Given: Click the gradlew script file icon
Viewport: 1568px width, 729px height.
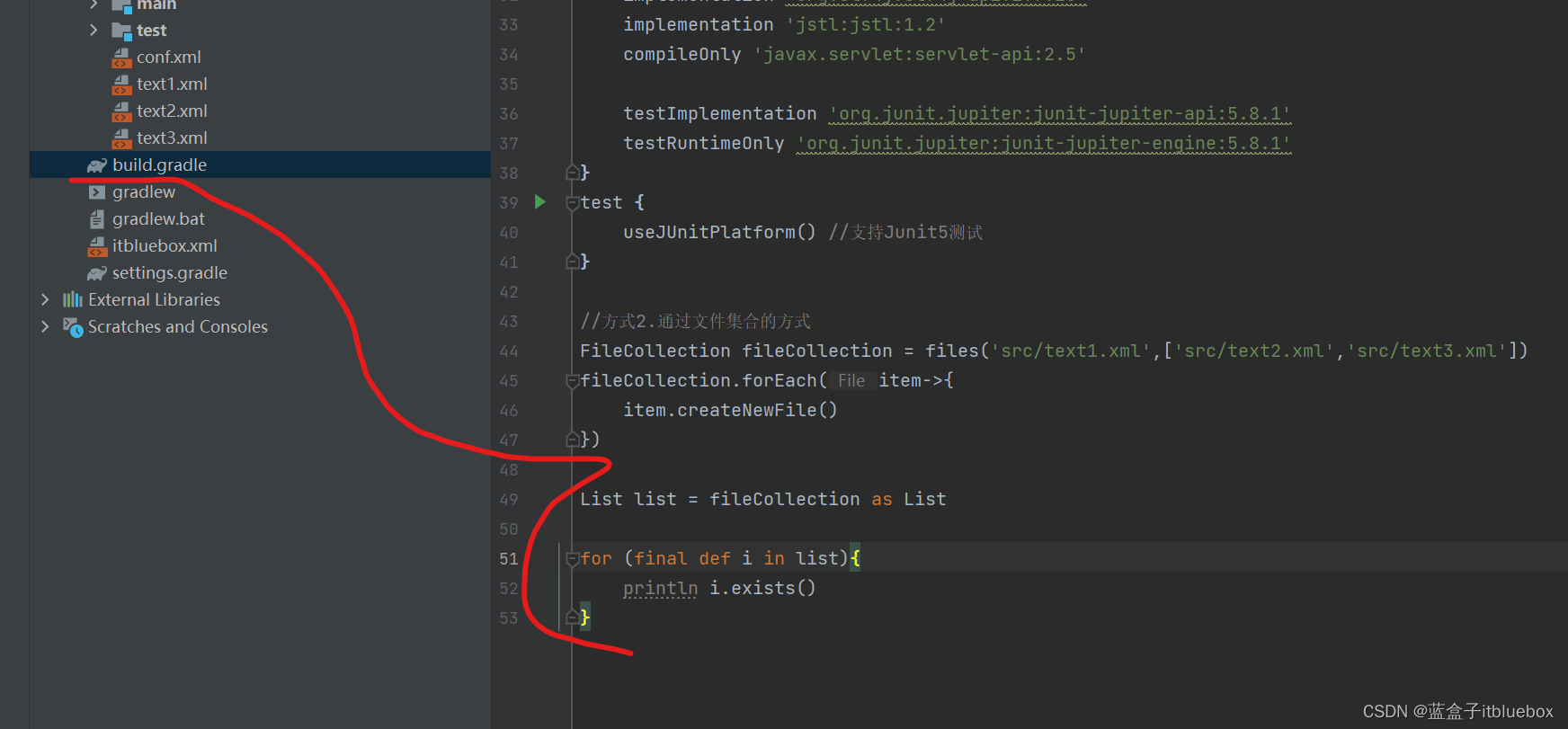Looking at the screenshot, I should tap(97, 192).
